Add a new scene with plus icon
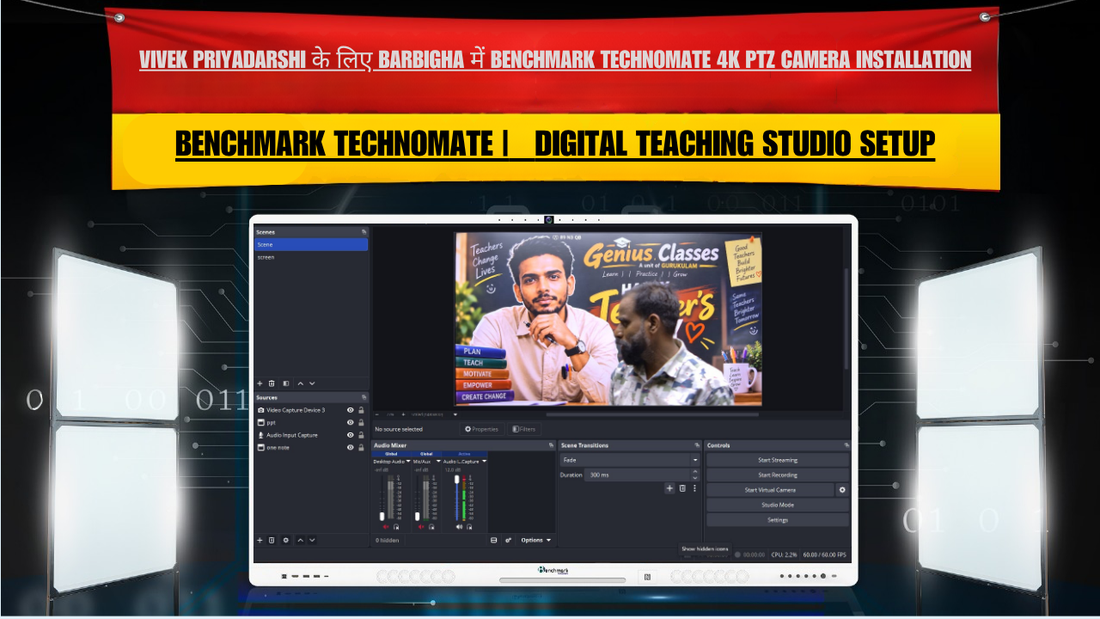Screen dimensions: 1100x619 pos(260,384)
